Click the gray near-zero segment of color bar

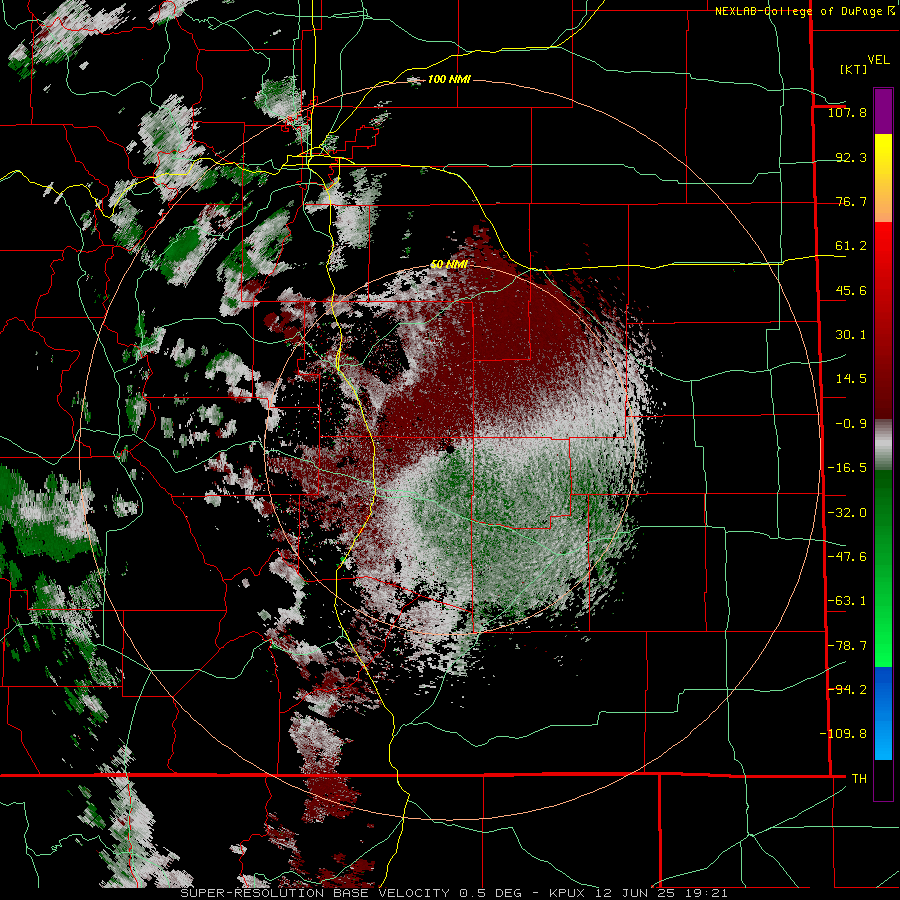pos(883,445)
